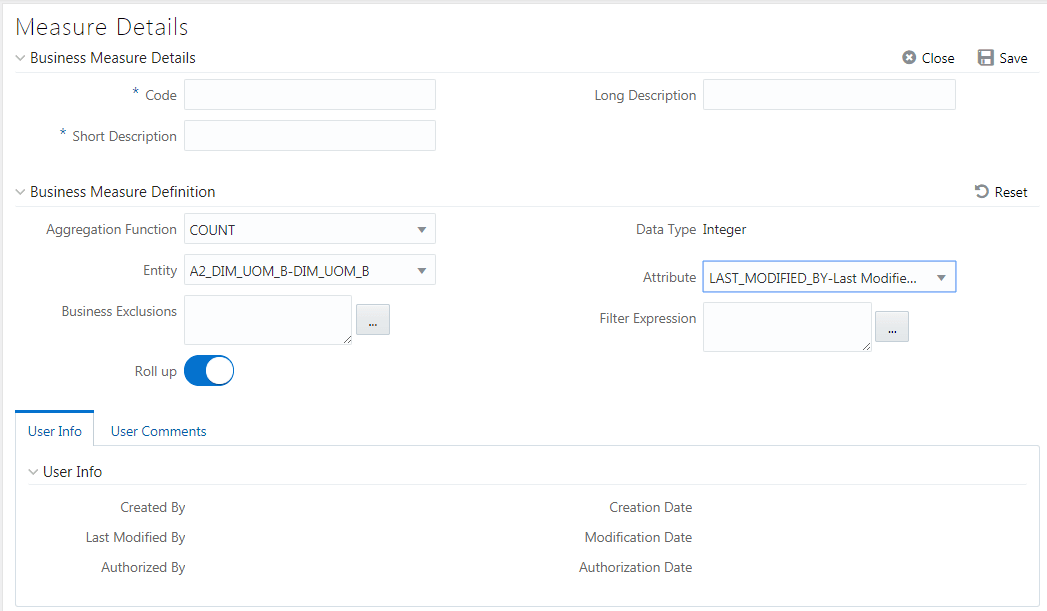Collapse the User Info section chevron
The image size is (1047, 611).
point(33,472)
